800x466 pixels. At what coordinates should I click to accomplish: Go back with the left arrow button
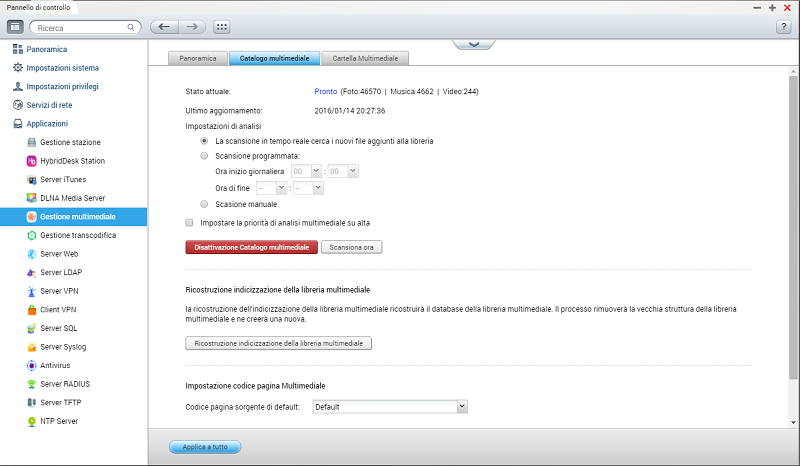(x=165, y=27)
